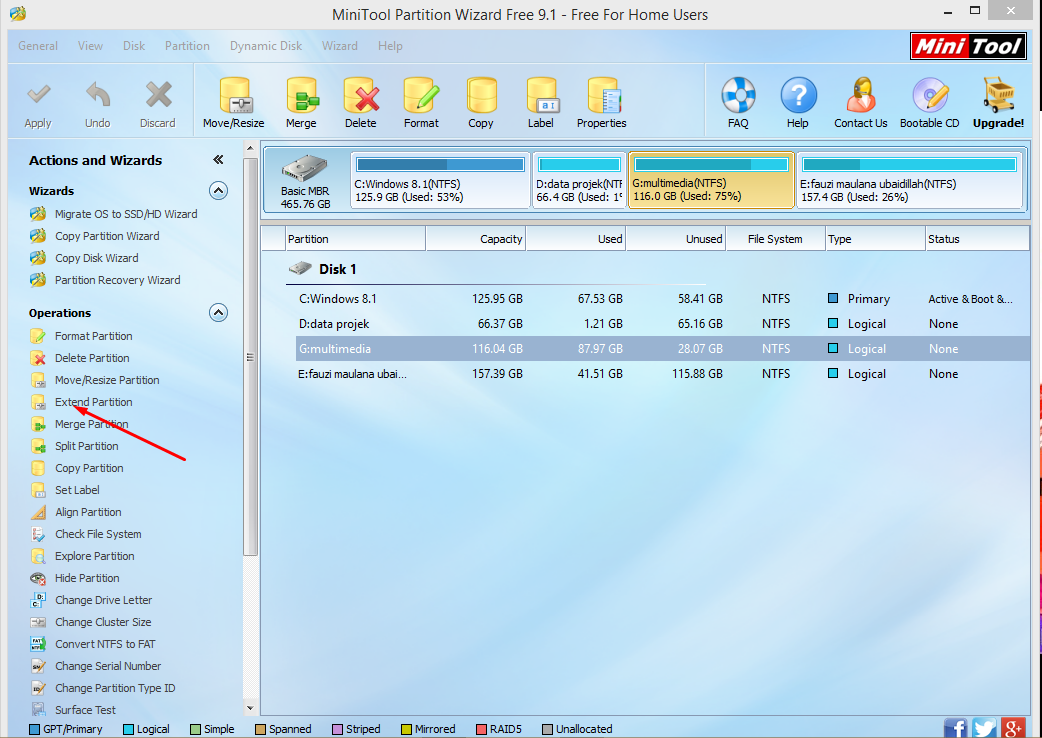Click sidebar scrollbar down arrow
Screen dimensions: 1042x738
250,708
